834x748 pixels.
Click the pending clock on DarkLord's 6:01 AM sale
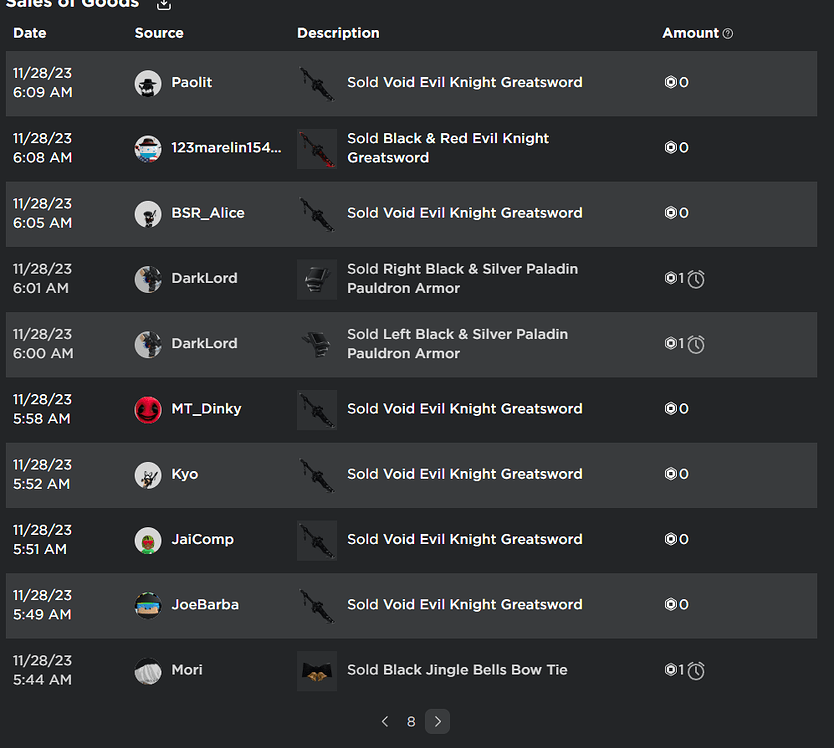(x=696, y=279)
